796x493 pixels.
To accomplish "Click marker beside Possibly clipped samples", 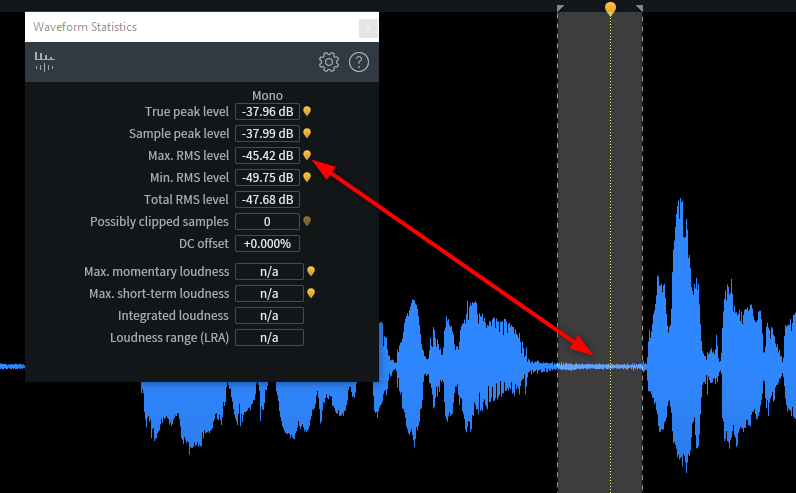I will tap(308, 221).
